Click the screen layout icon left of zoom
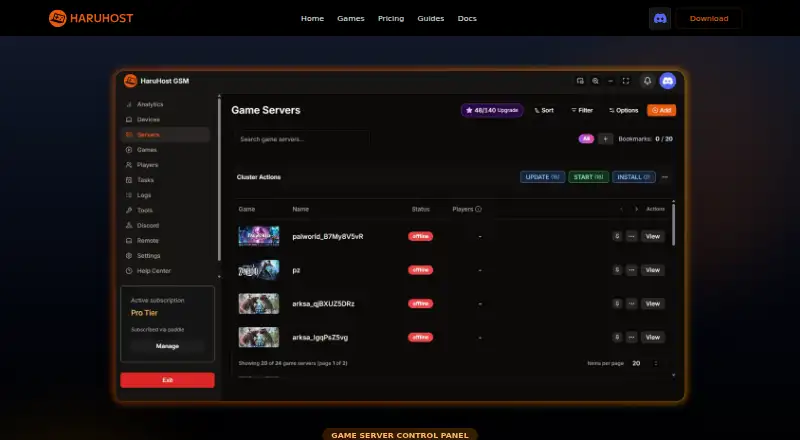800x440 pixels. [x=580, y=81]
